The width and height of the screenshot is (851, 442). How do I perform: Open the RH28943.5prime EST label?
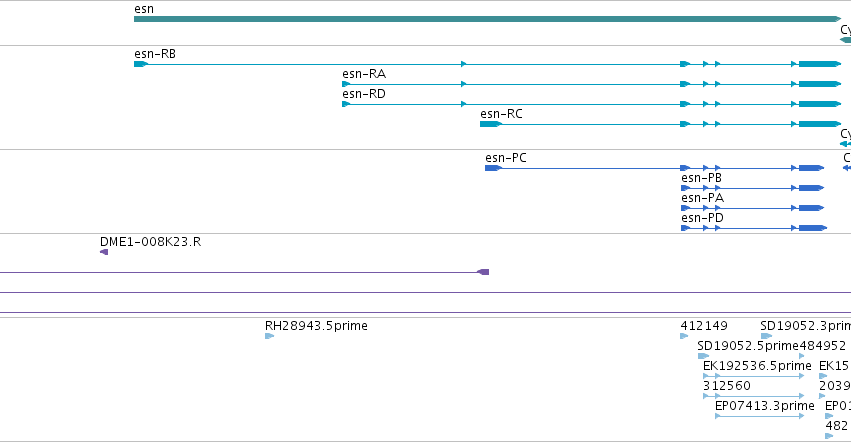[316, 326]
